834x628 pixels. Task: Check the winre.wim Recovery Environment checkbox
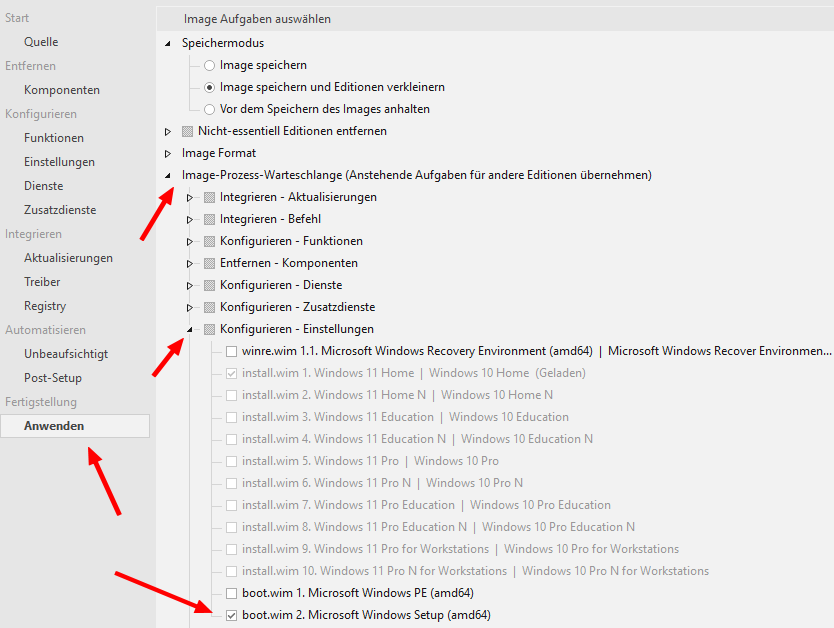[x=231, y=351]
